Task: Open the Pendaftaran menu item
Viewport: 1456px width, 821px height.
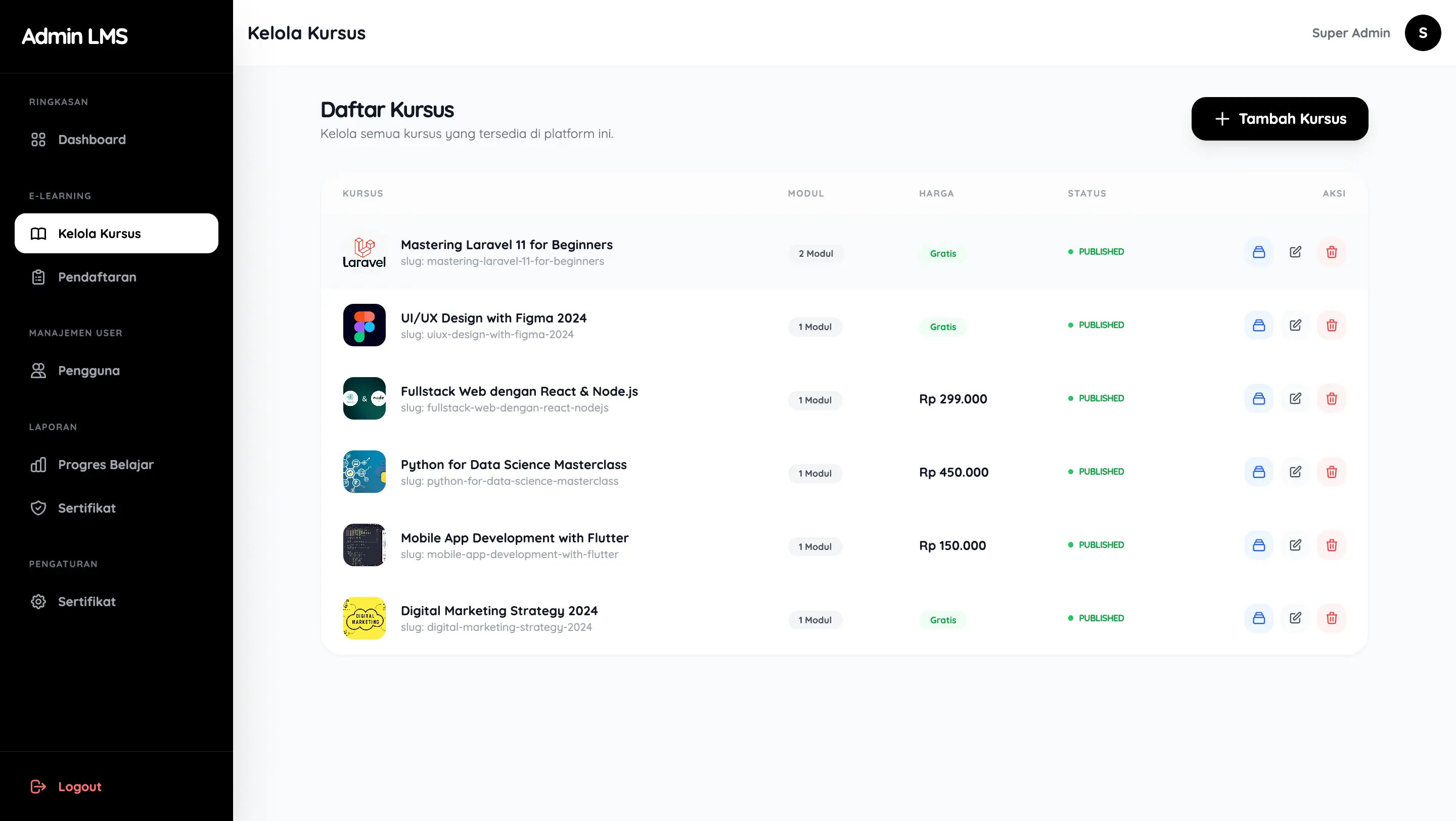Action: click(x=97, y=277)
